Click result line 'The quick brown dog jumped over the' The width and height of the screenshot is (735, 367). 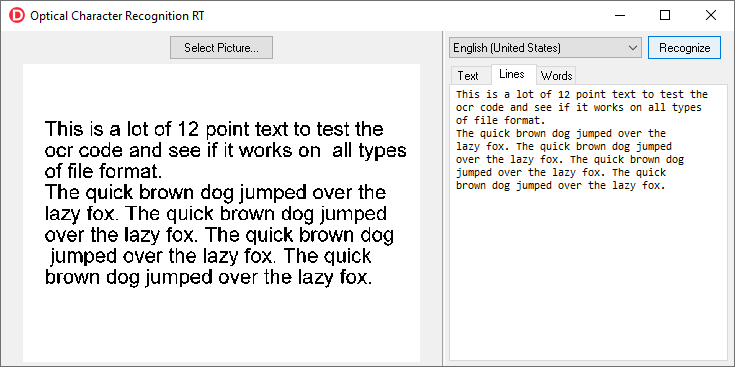(x=561, y=134)
